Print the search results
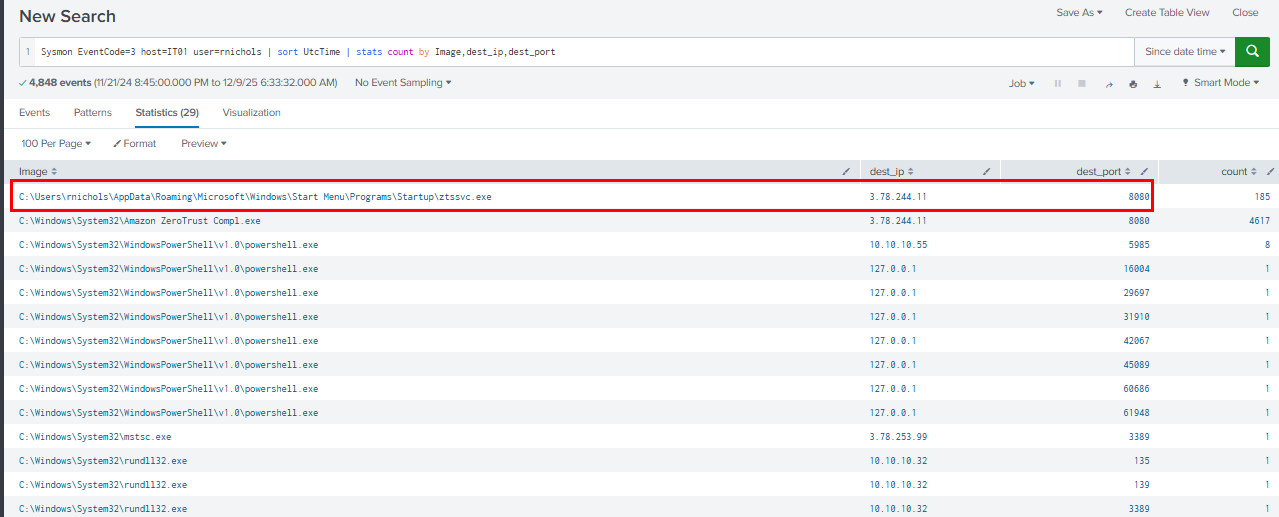1279x517 pixels. click(x=1133, y=84)
